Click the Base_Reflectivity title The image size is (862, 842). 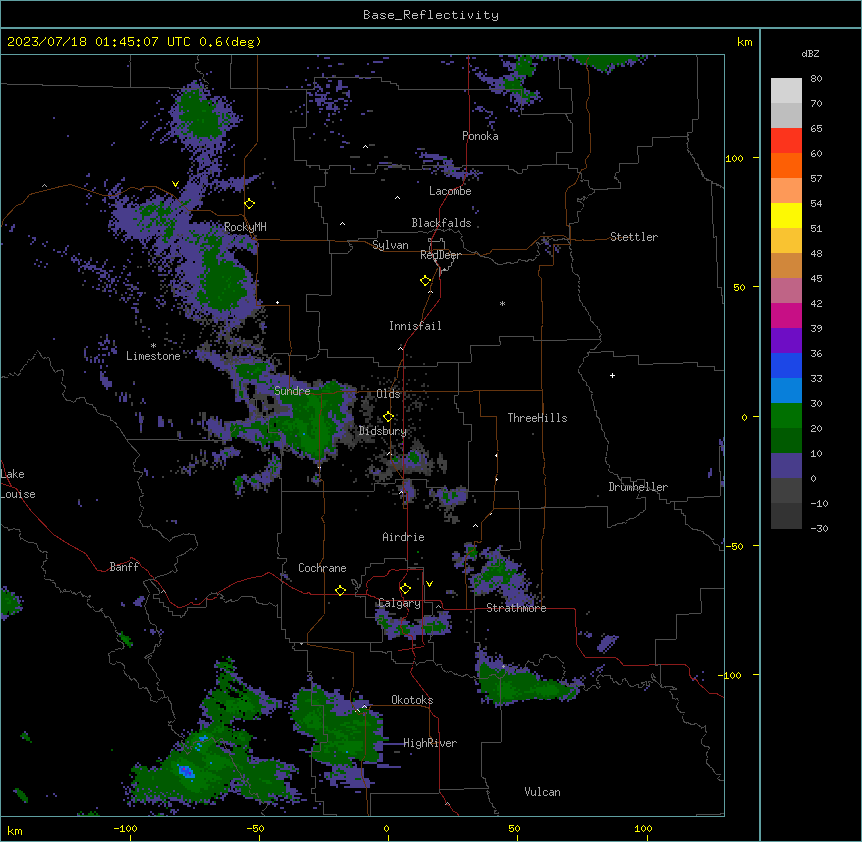tap(431, 15)
